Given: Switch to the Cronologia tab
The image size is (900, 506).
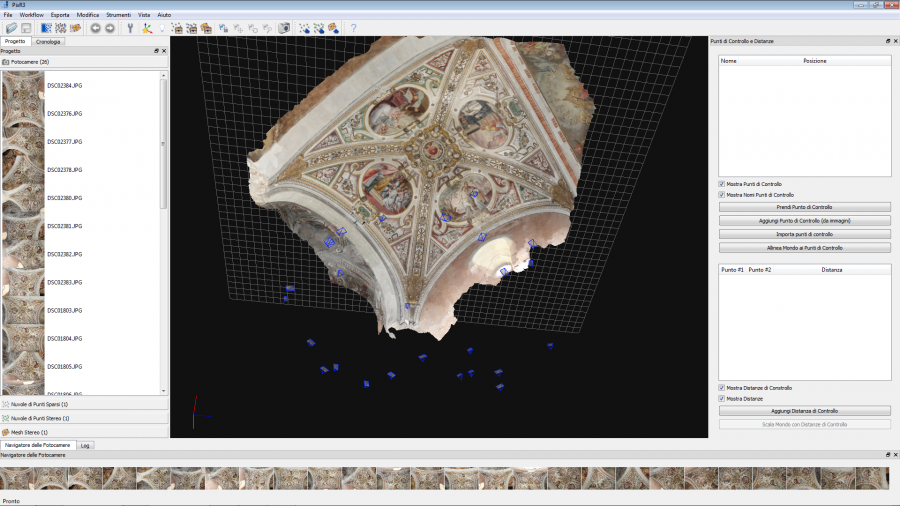Looking at the screenshot, I should tap(48, 42).
